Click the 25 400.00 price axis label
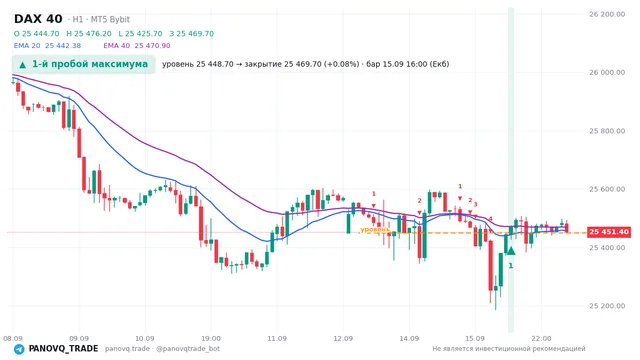 coord(607,247)
